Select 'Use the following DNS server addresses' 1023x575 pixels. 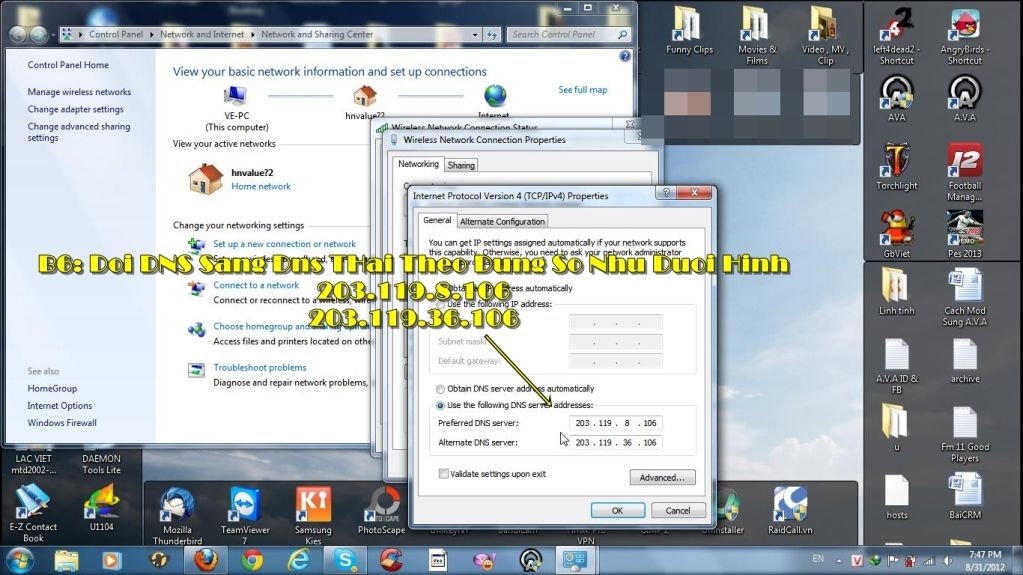(x=441, y=405)
